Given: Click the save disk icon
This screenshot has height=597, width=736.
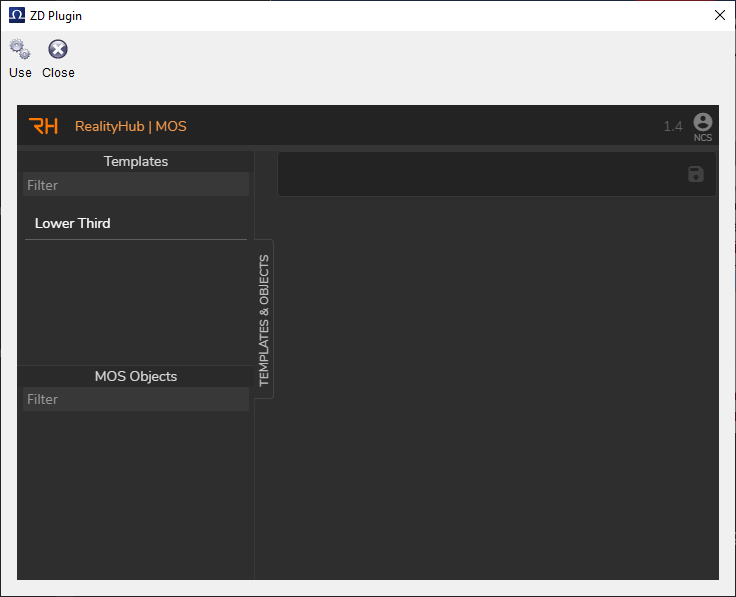Looking at the screenshot, I should tap(696, 174).
